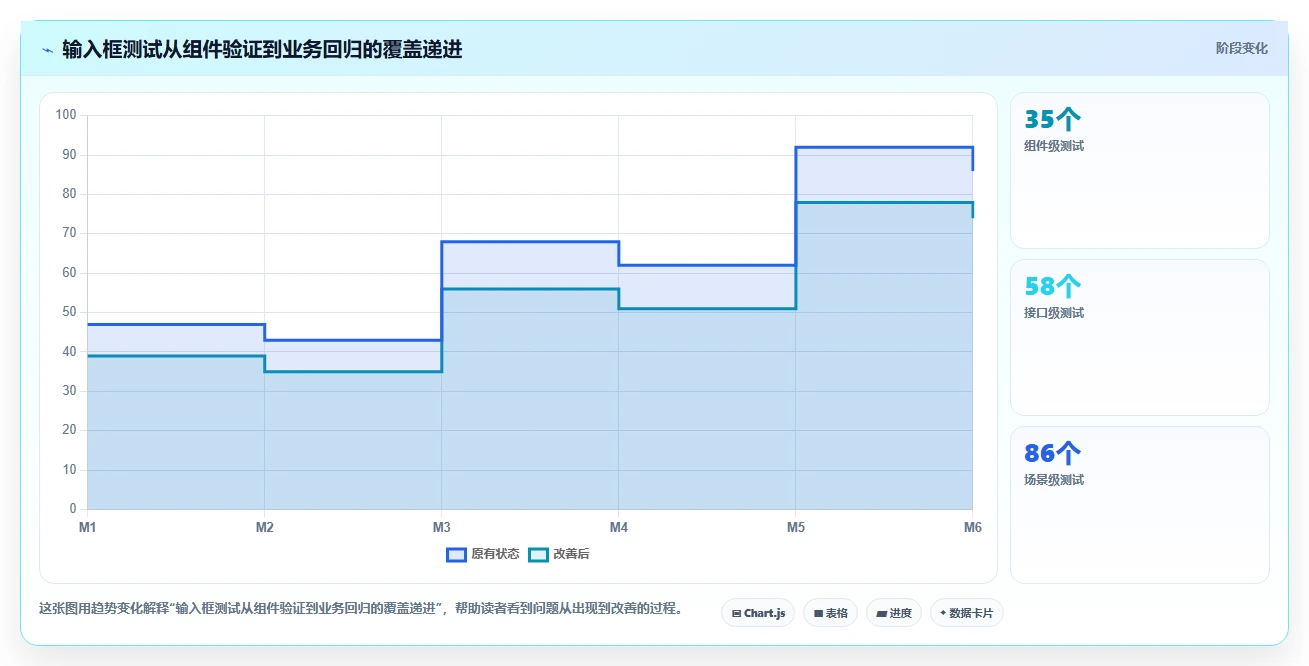Click the 100 y-axis value
The height and width of the screenshot is (666, 1309).
pyautogui.click(x=66, y=115)
